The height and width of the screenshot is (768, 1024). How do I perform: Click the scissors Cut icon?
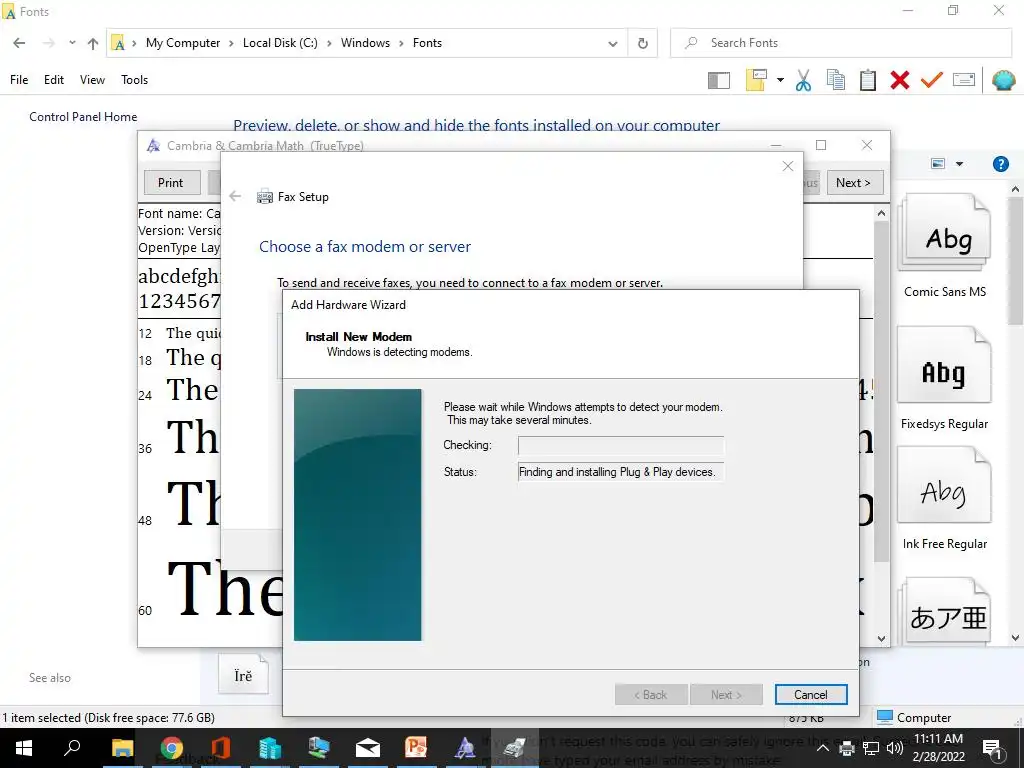(x=803, y=80)
